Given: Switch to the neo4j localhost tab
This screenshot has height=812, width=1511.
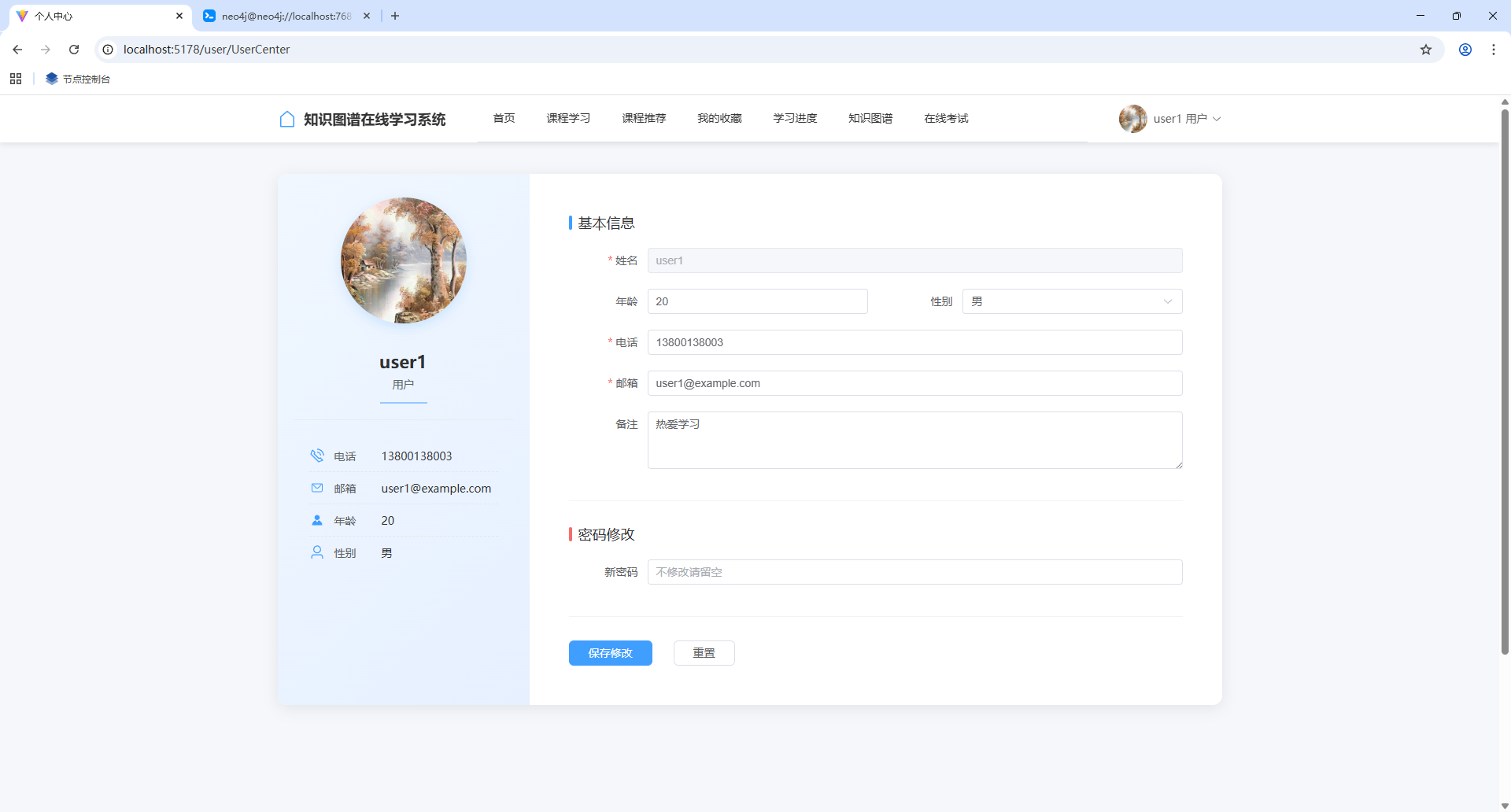Looking at the screenshot, I should point(286,16).
